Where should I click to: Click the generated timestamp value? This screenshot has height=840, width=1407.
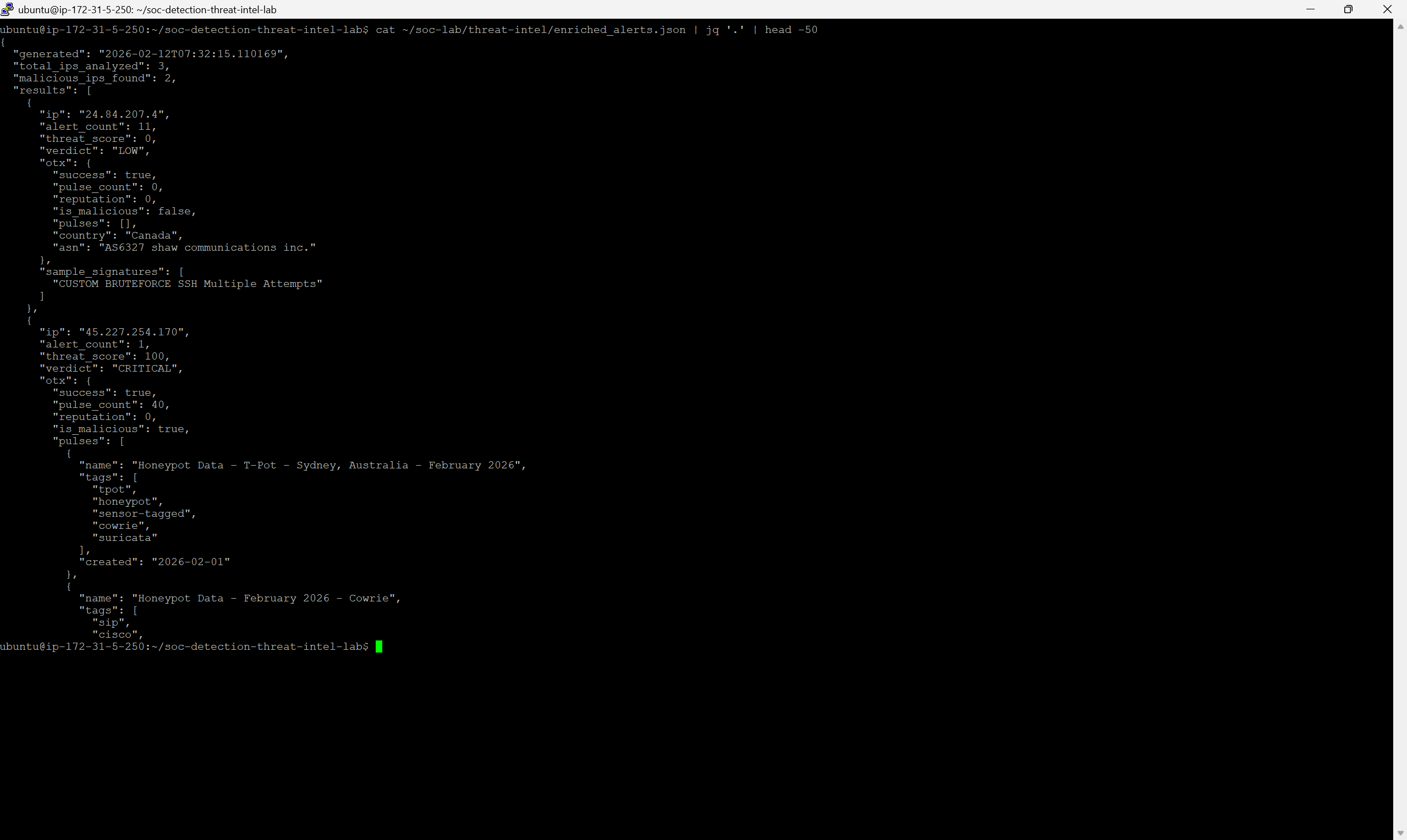click(191, 54)
